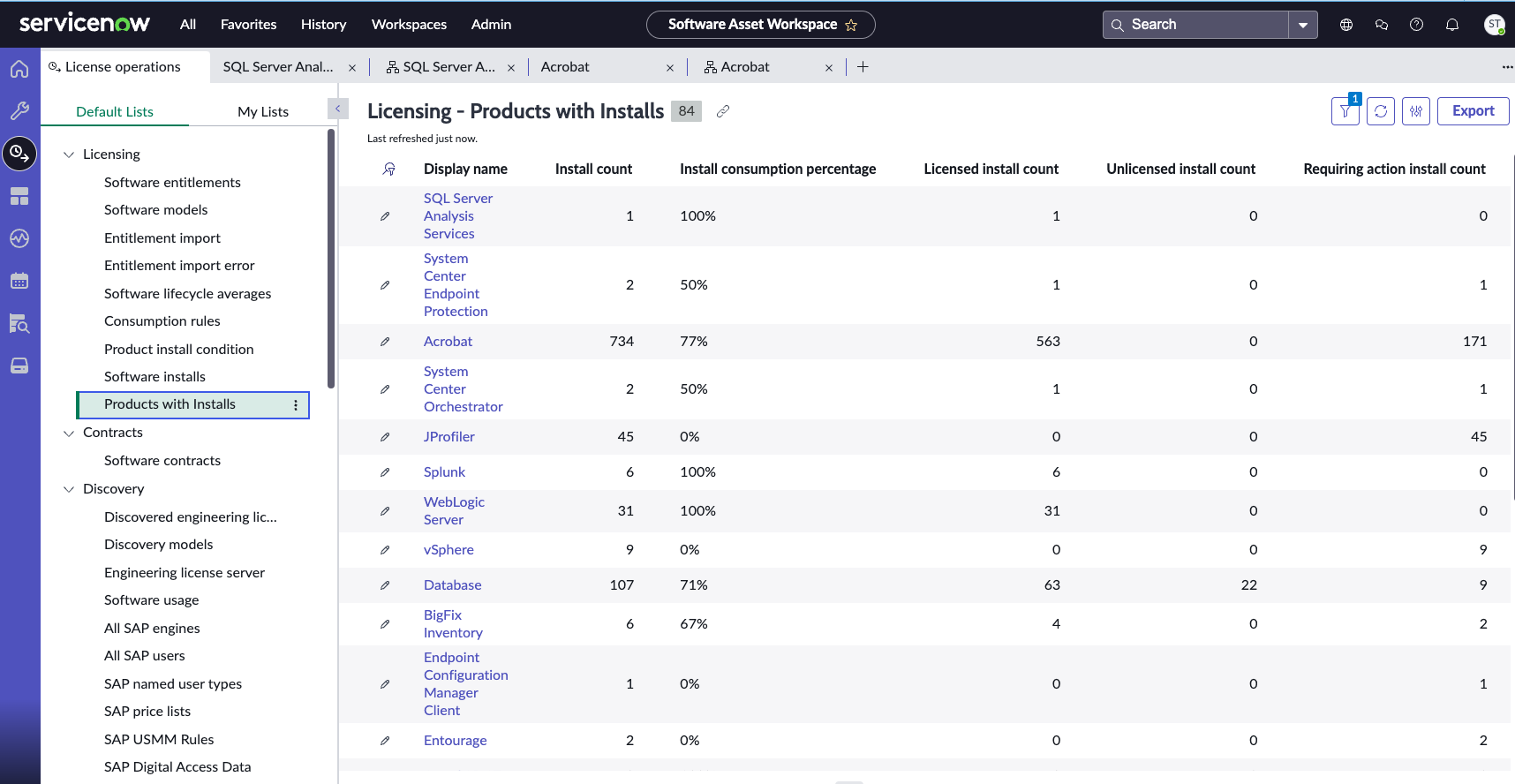Open Software entitlements list
Screen dimensions: 1515x784
point(172,183)
